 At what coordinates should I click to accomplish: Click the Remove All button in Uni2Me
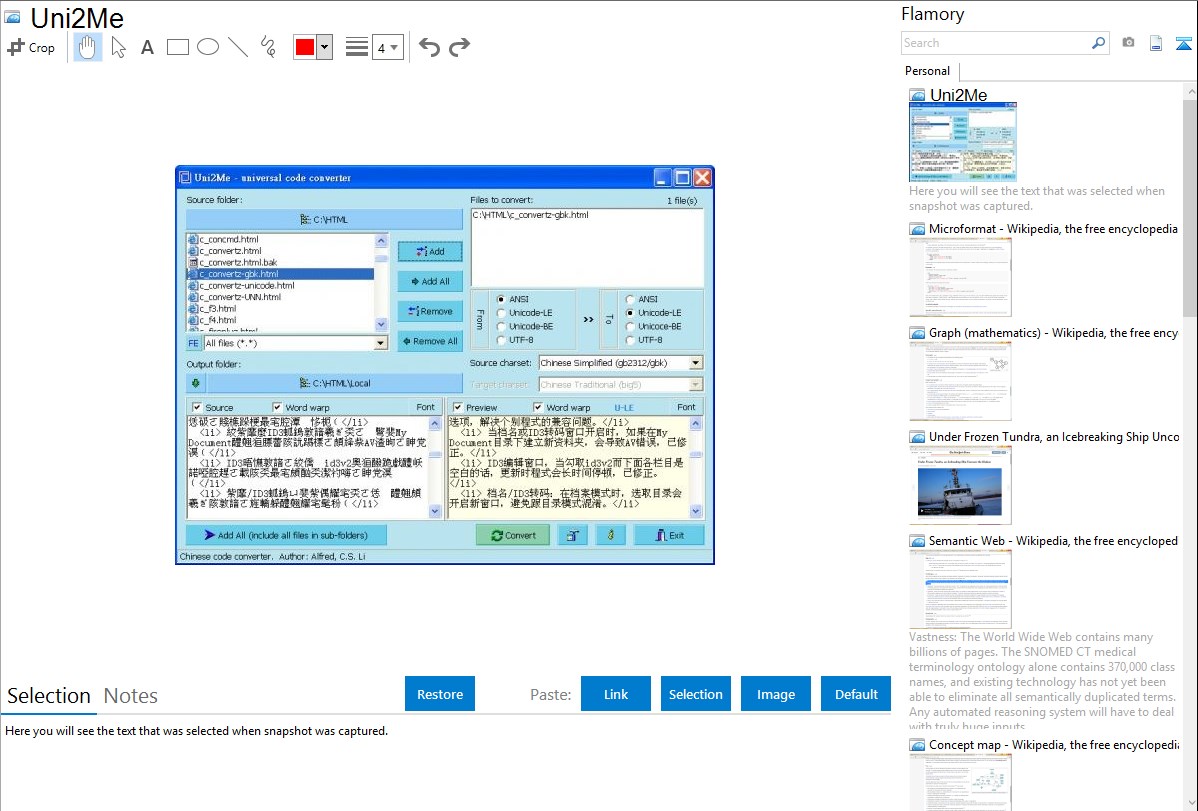430,341
